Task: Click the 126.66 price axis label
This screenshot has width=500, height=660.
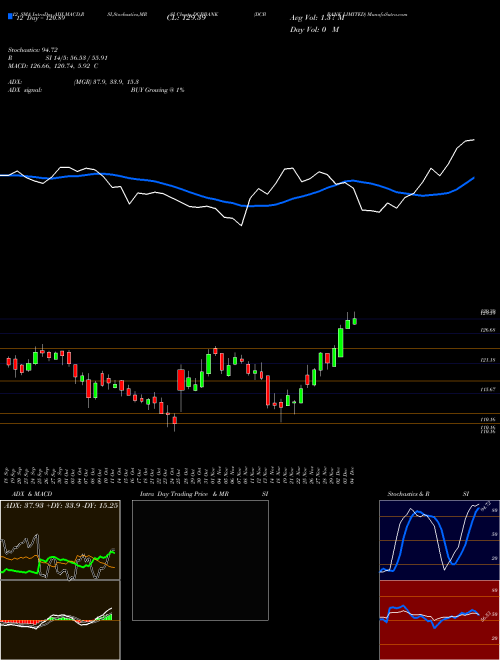Action: (488, 330)
